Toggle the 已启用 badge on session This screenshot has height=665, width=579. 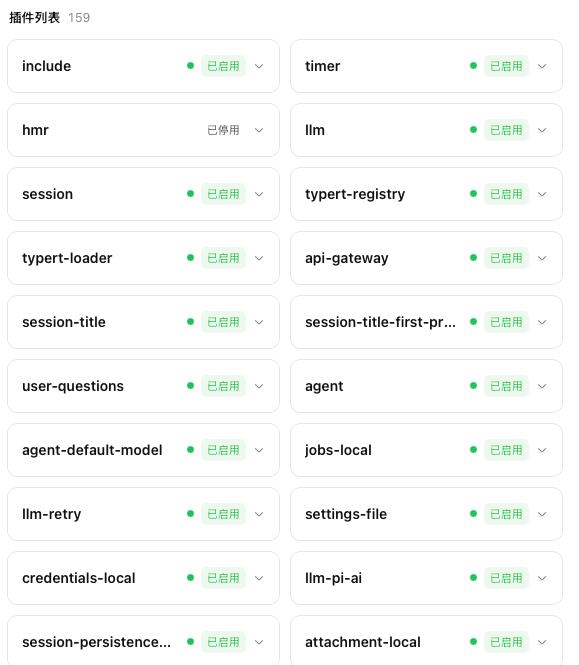click(223, 194)
